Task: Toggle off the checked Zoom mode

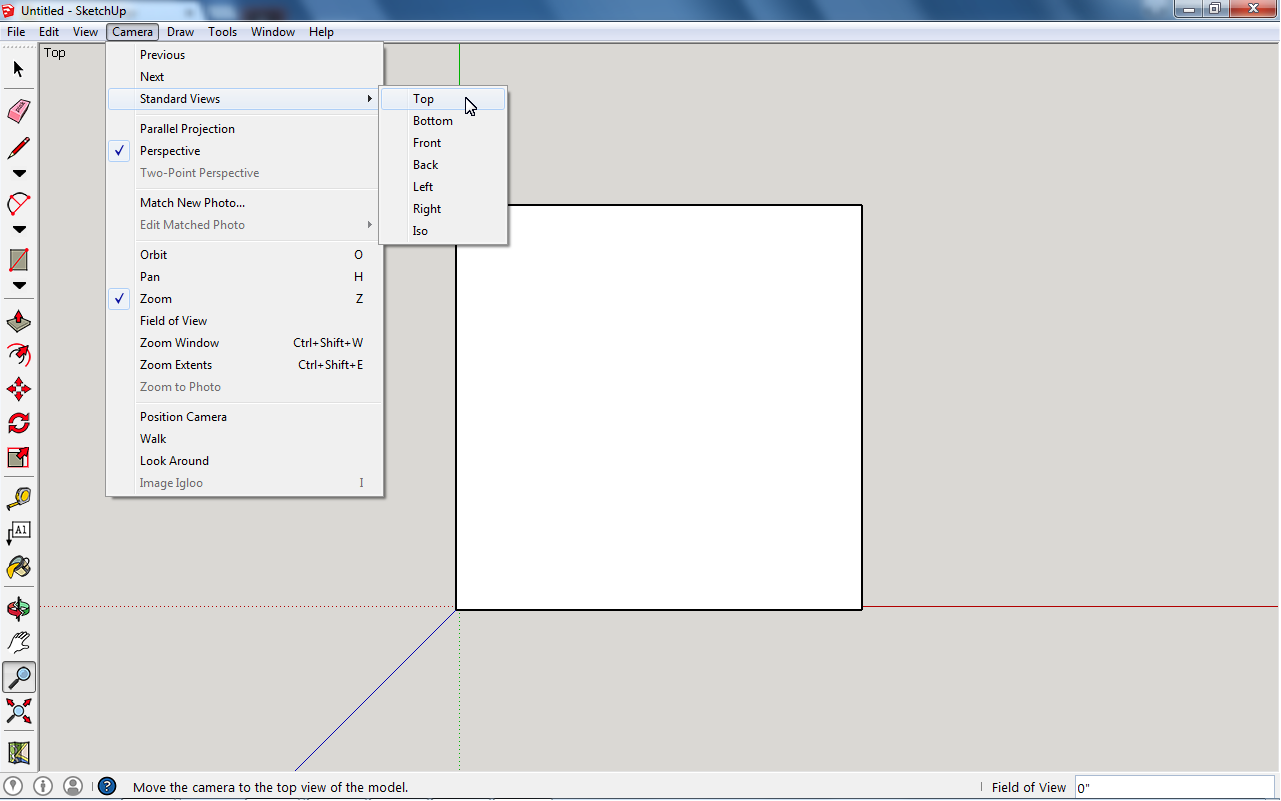Action: click(156, 298)
